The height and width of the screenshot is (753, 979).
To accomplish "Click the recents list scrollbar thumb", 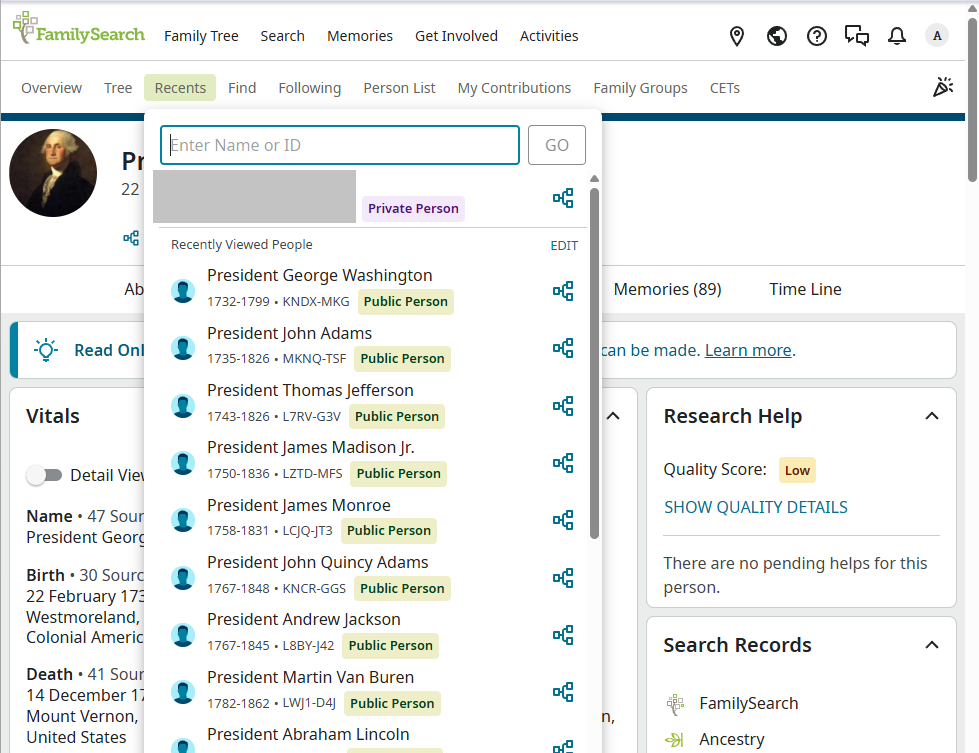I will click(594, 363).
